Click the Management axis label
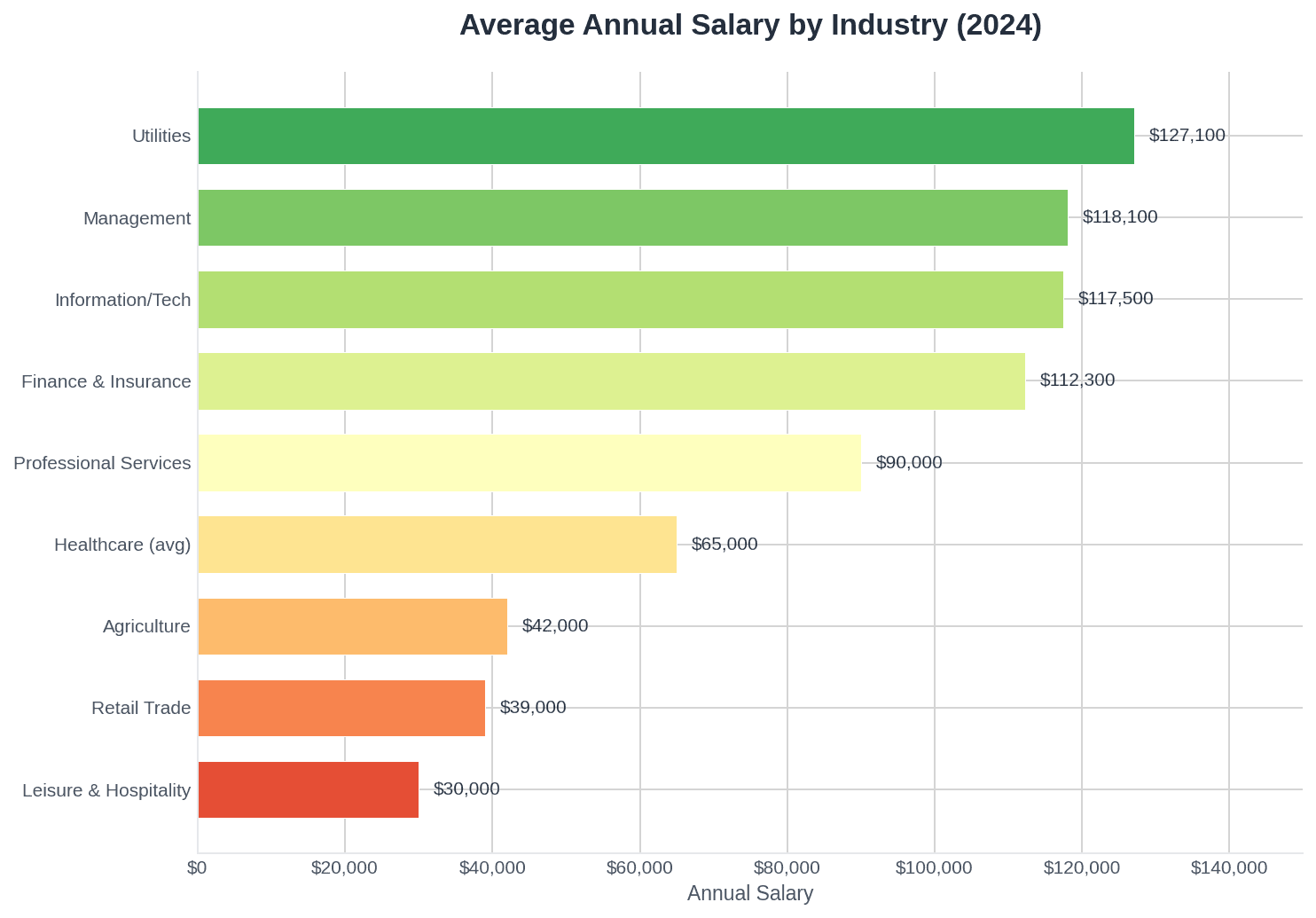Screen dimensions: 1316x918 point(137,218)
